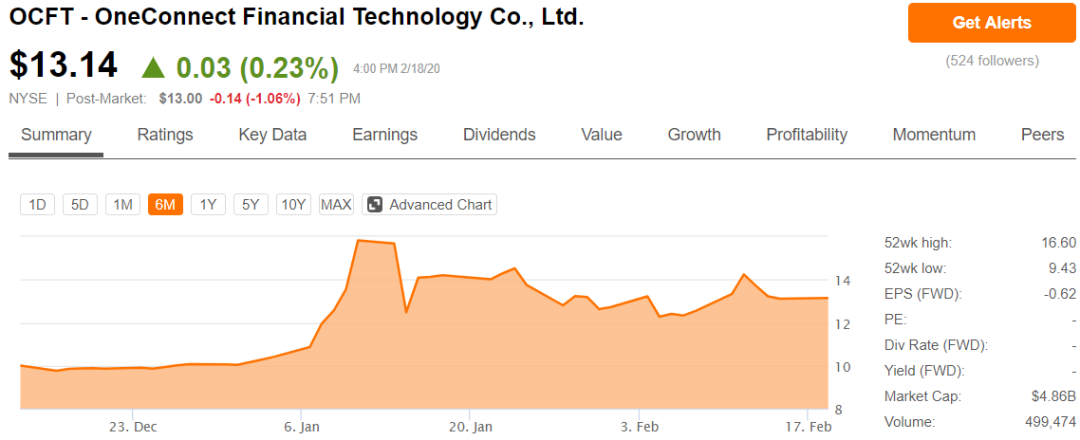Switch to the Ratings tab
Viewport: 1080px width, 440px height.
click(x=165, y=135)
